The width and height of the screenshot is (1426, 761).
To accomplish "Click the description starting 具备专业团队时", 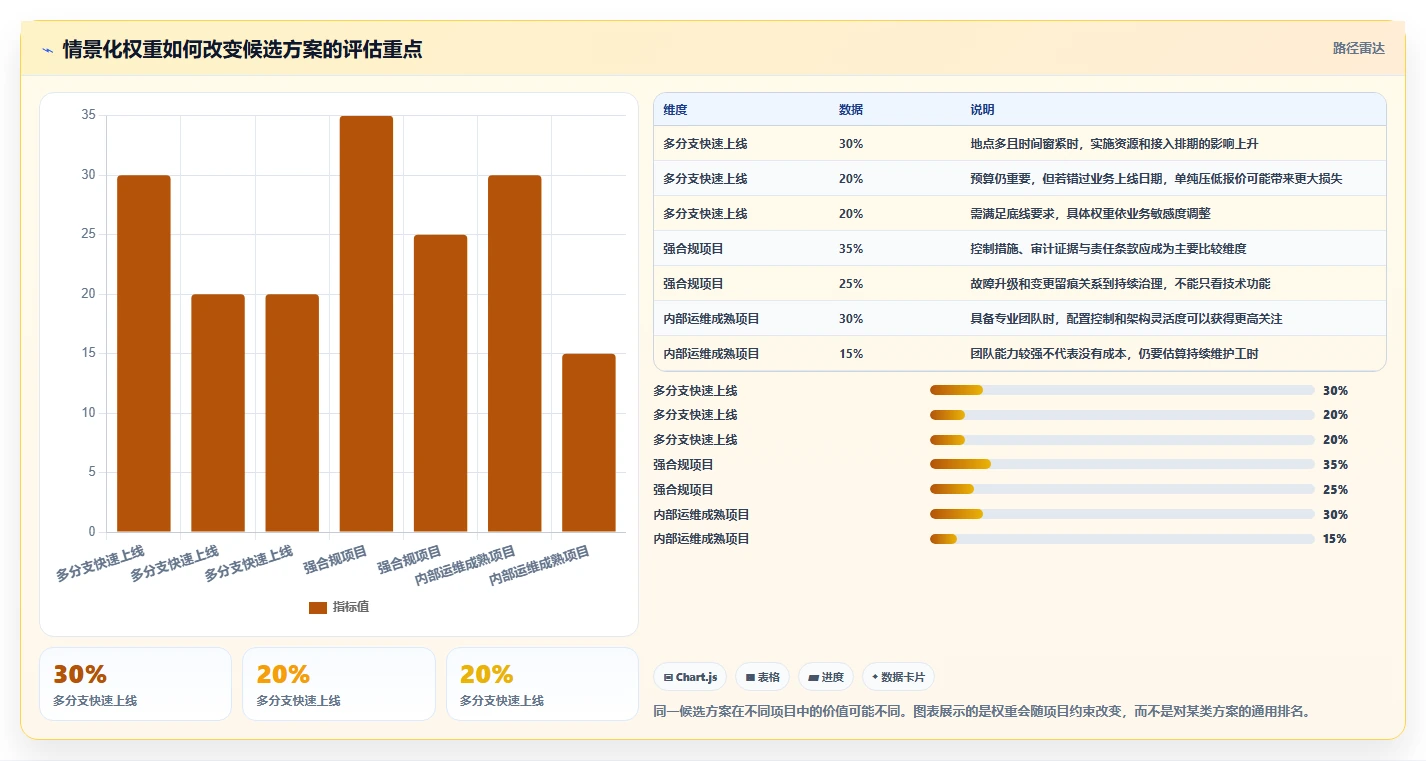I will pos(1126,319).
